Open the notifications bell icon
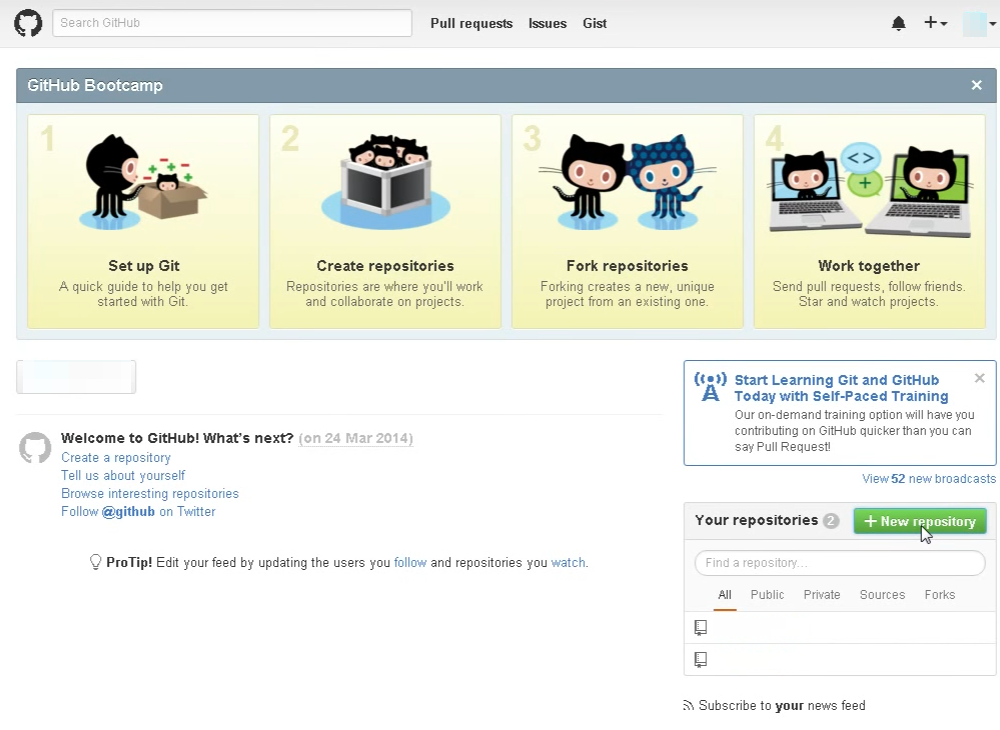1000x730 pixels. click(x=898, y=24)
